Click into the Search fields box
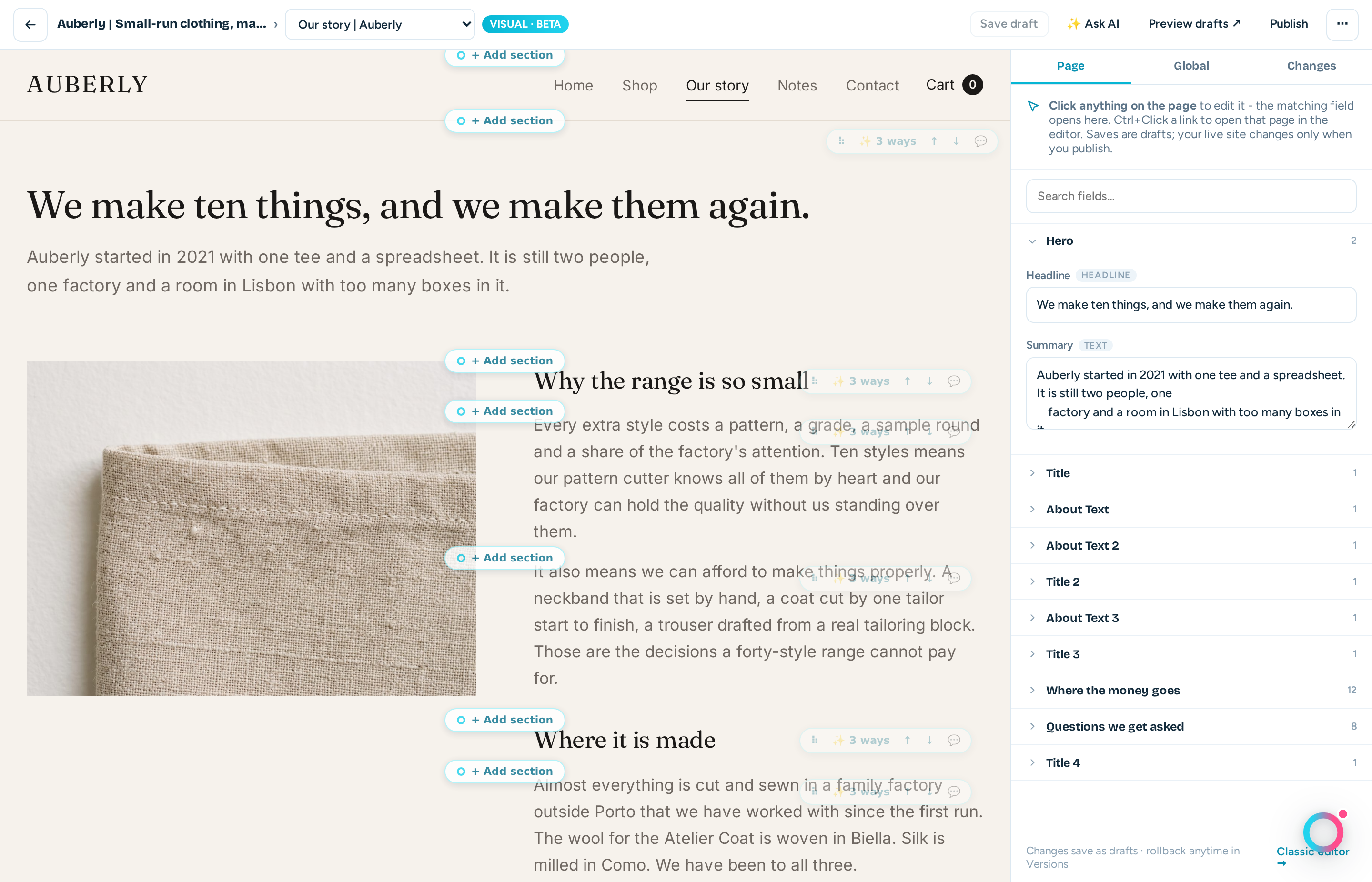Image resolution: width=1372 pixels, height=882 pixels. tap(1191, 196)
